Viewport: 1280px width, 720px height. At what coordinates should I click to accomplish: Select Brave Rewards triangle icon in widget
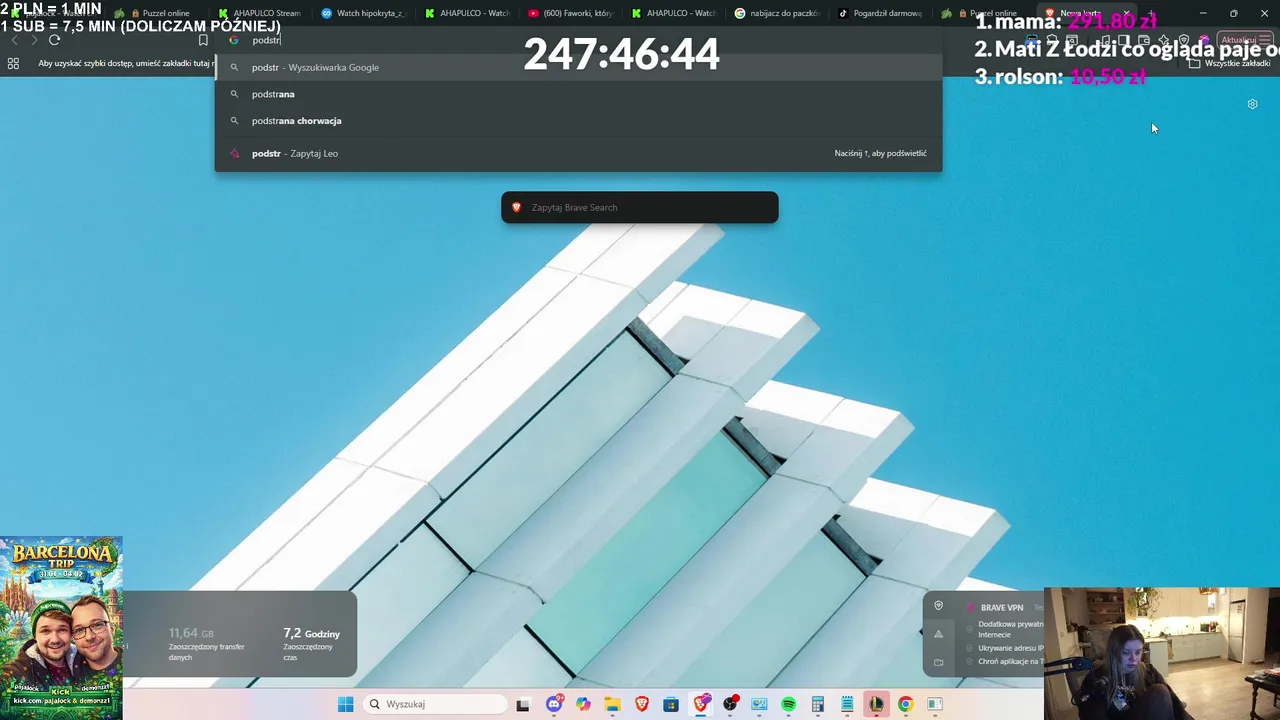pyautogui.click(x=938, y=634)
